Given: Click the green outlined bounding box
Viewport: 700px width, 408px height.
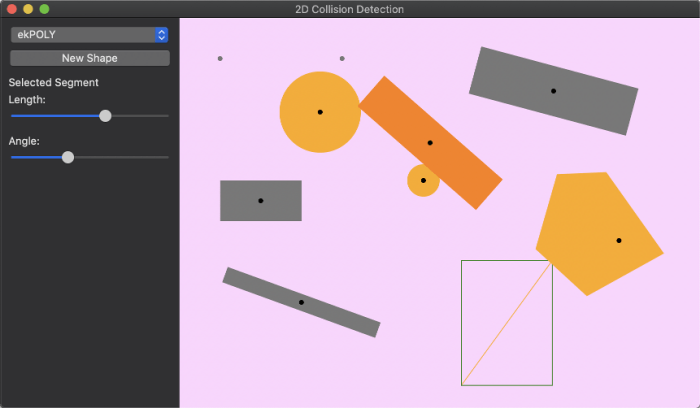Looking at the screenshot, I should (x=462, y=320).
